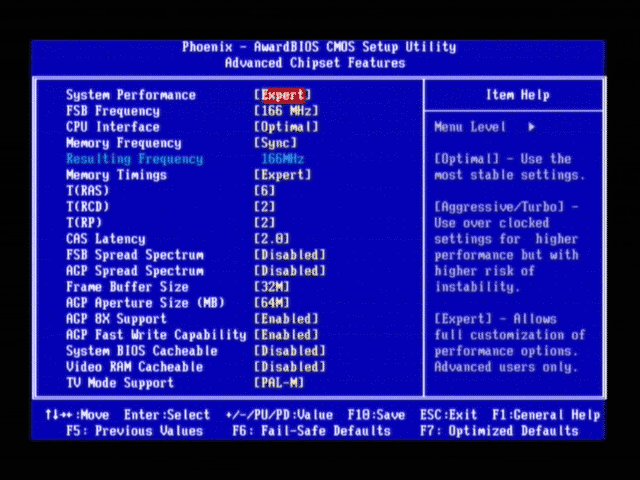Click the F10:Save key hint
The width and height of the screenshot is (640, 480).
pyautogui.click(x=376, y=415)
